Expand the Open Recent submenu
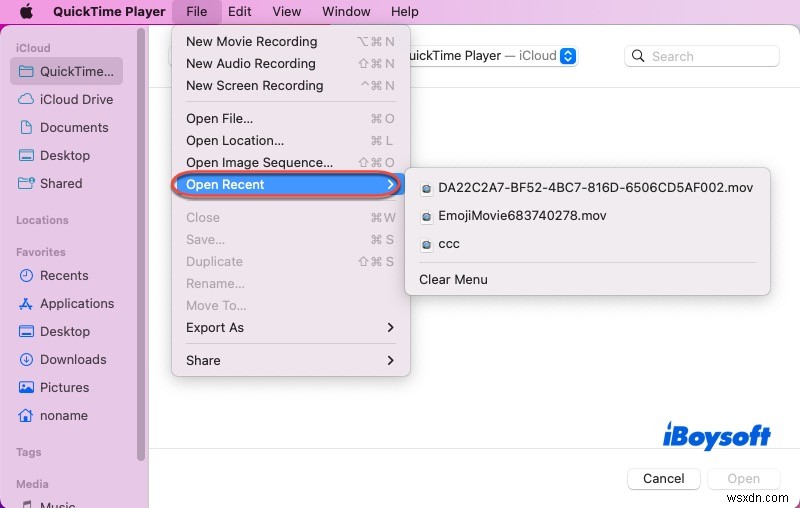Screen dimensions: 800x508 [x=289, y=184]
